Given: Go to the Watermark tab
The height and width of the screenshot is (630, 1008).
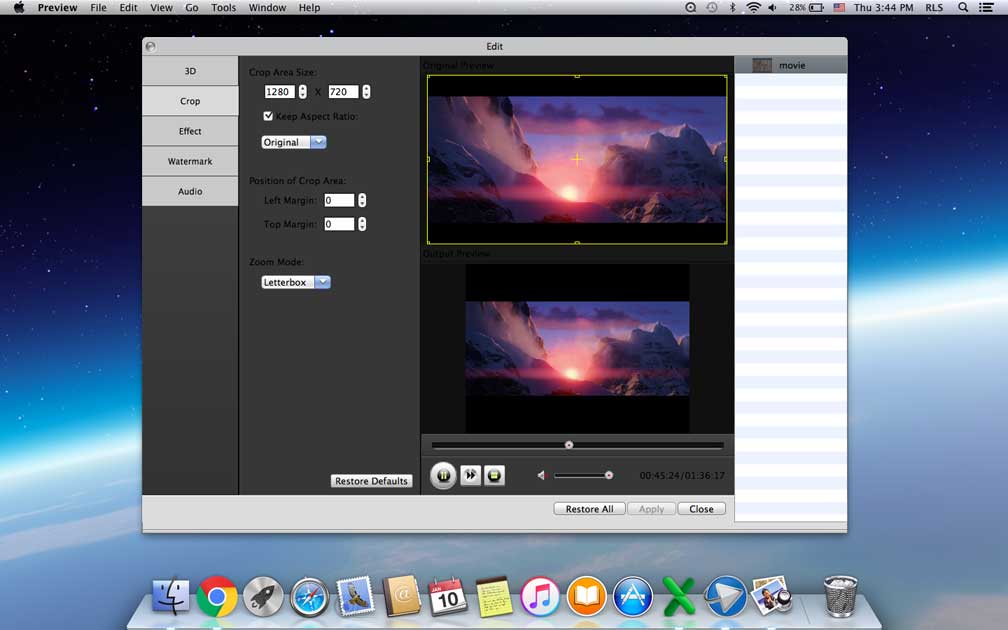Looking at the screenshot, I should pos(190,161).
